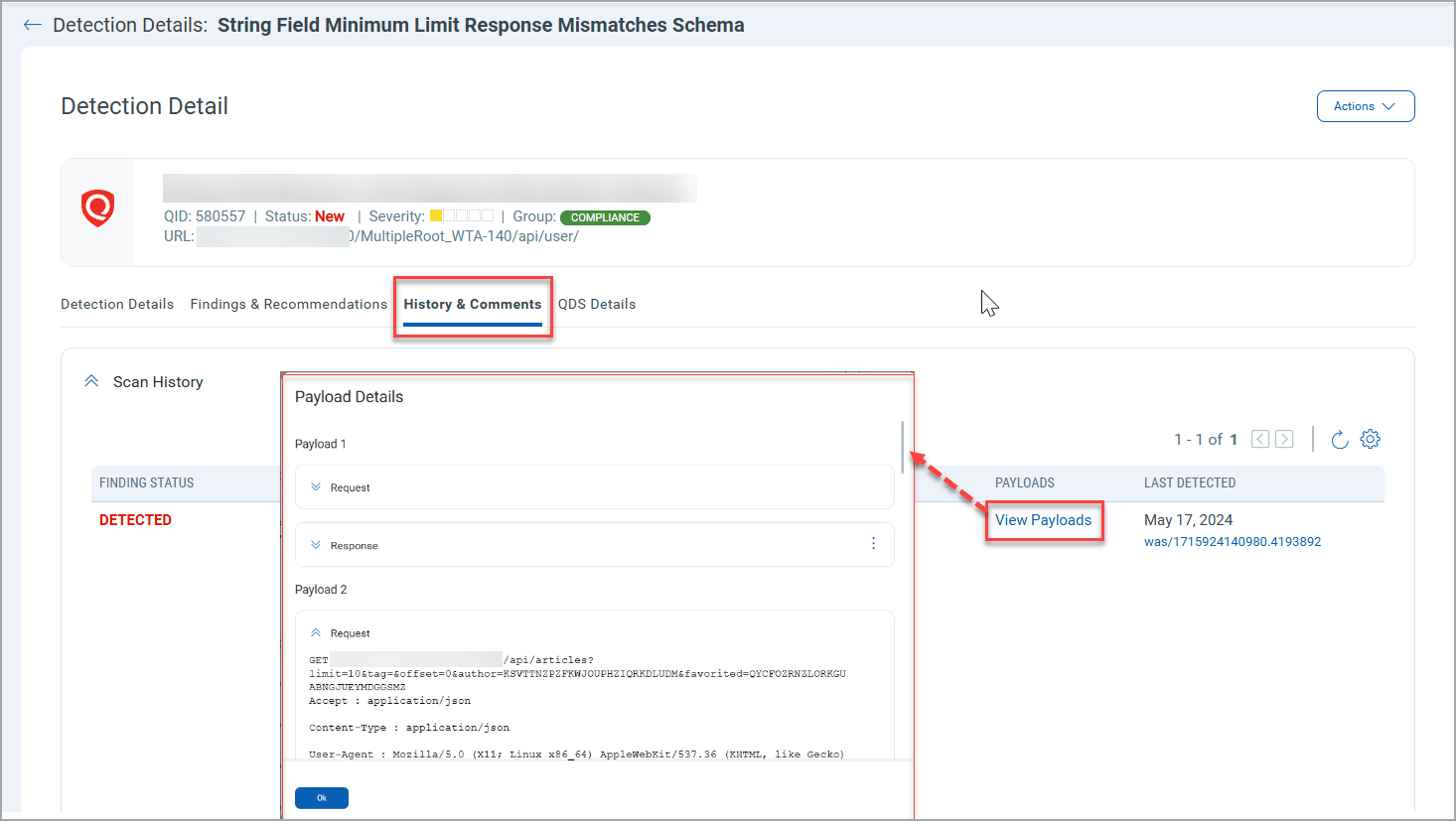This screenshot has width=1456, height=821.
Task: Click the severity level indicator boxes
Action: point(462,215)
